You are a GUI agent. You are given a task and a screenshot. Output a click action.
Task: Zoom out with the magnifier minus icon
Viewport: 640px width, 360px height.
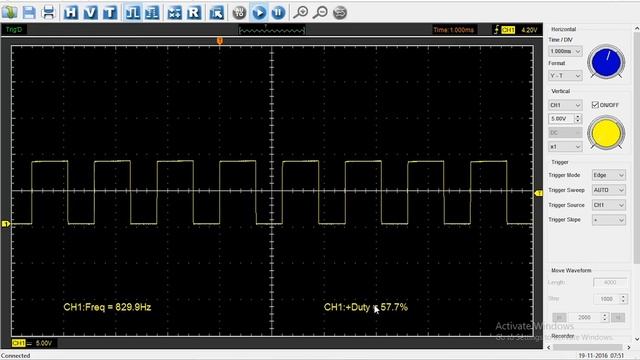(320, 13)
